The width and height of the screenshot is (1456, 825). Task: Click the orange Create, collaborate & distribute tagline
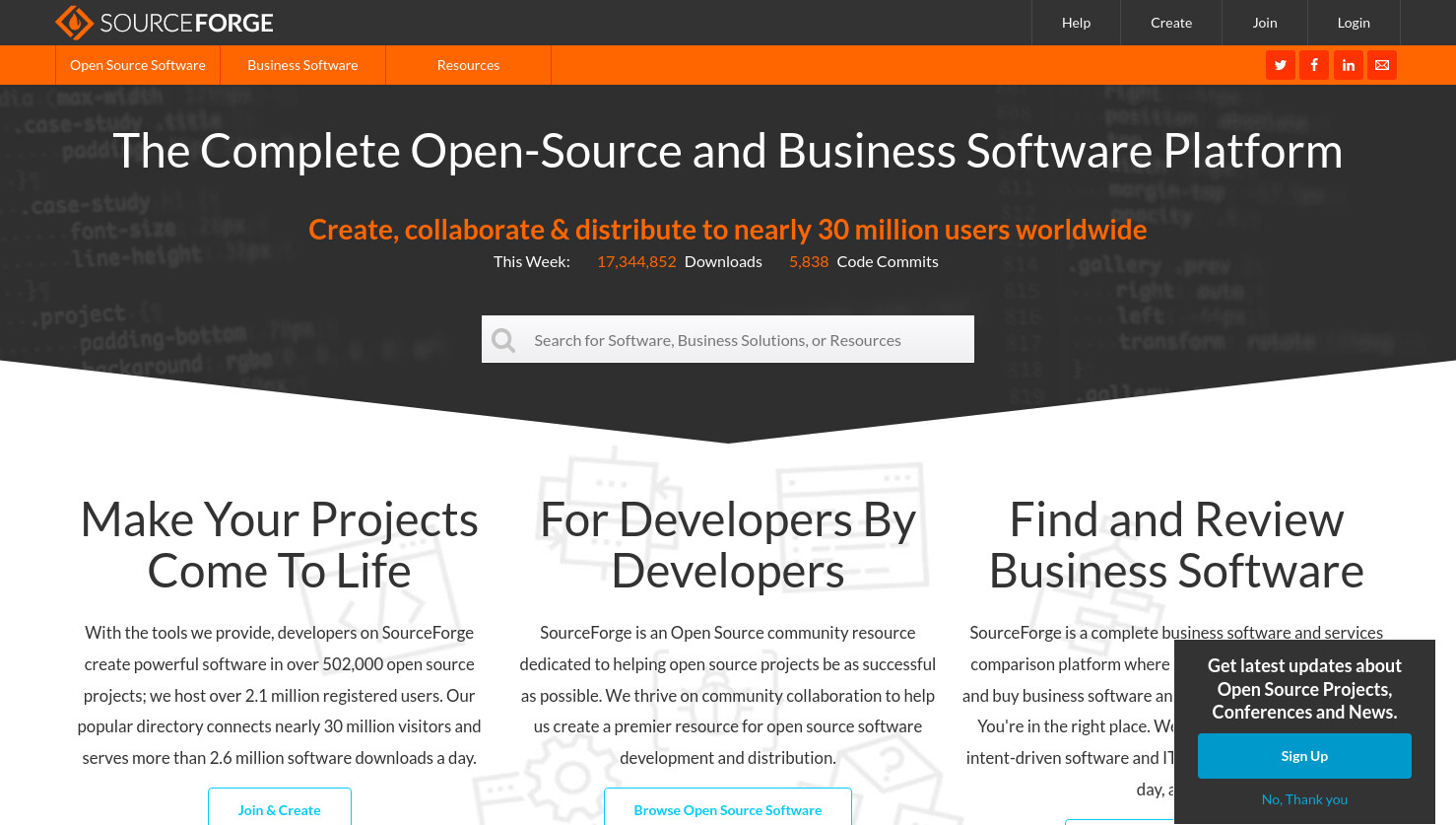tap(728, 229)
